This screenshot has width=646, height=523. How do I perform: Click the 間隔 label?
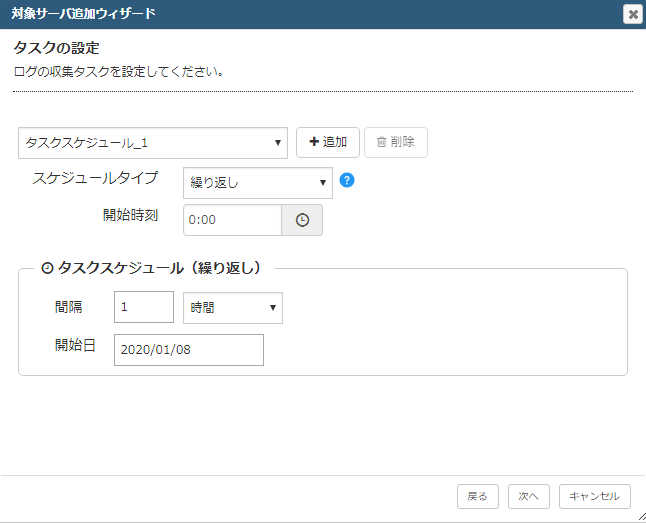pyautogui.click(x=68, y=307)
